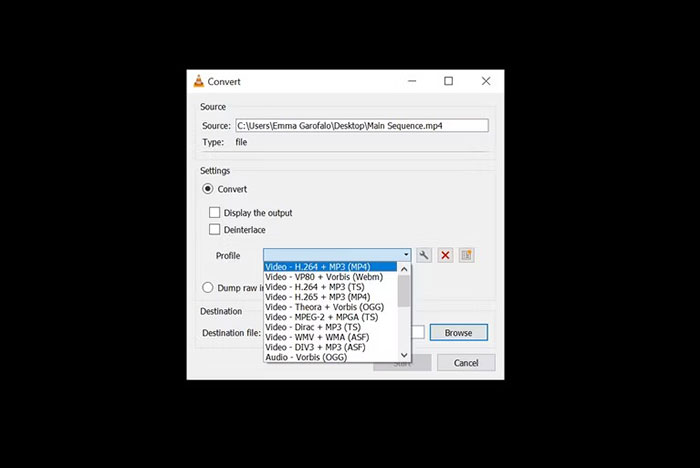Delete selected profile with red X icon
This screenshot has width=700, height=468.
click(x=445, y=255)
